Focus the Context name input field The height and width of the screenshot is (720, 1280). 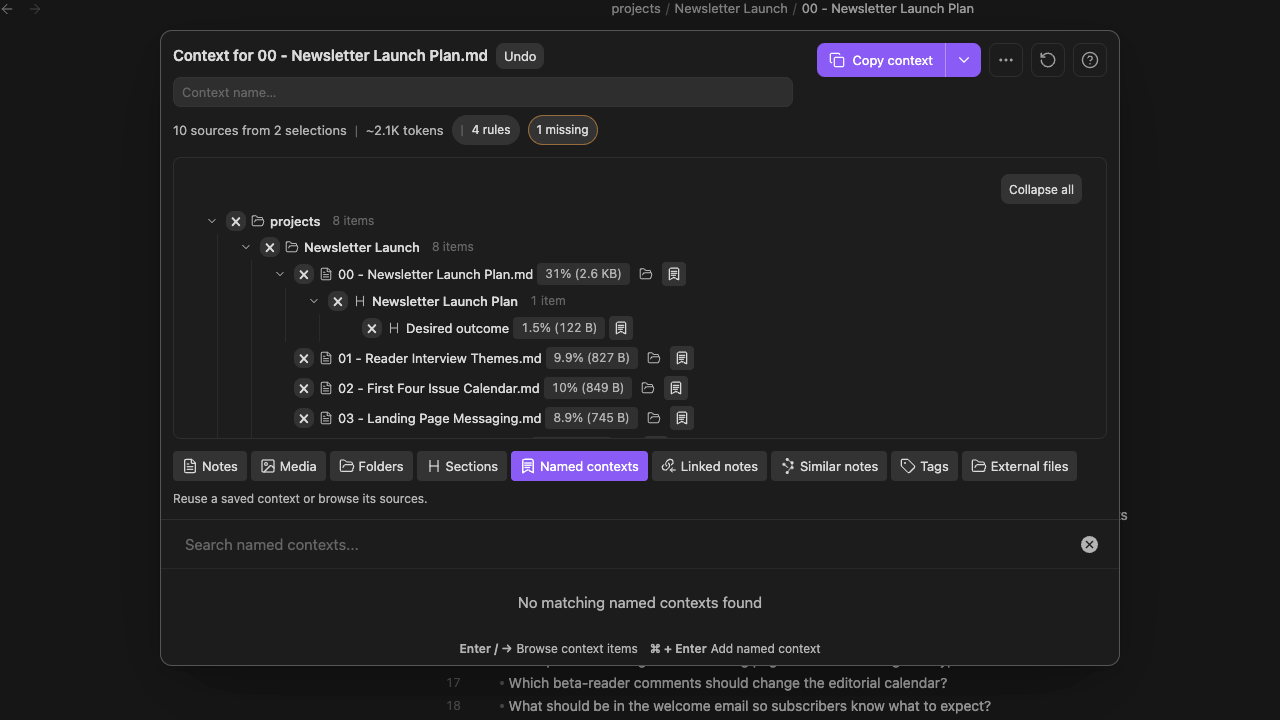[x=483, y=92]
